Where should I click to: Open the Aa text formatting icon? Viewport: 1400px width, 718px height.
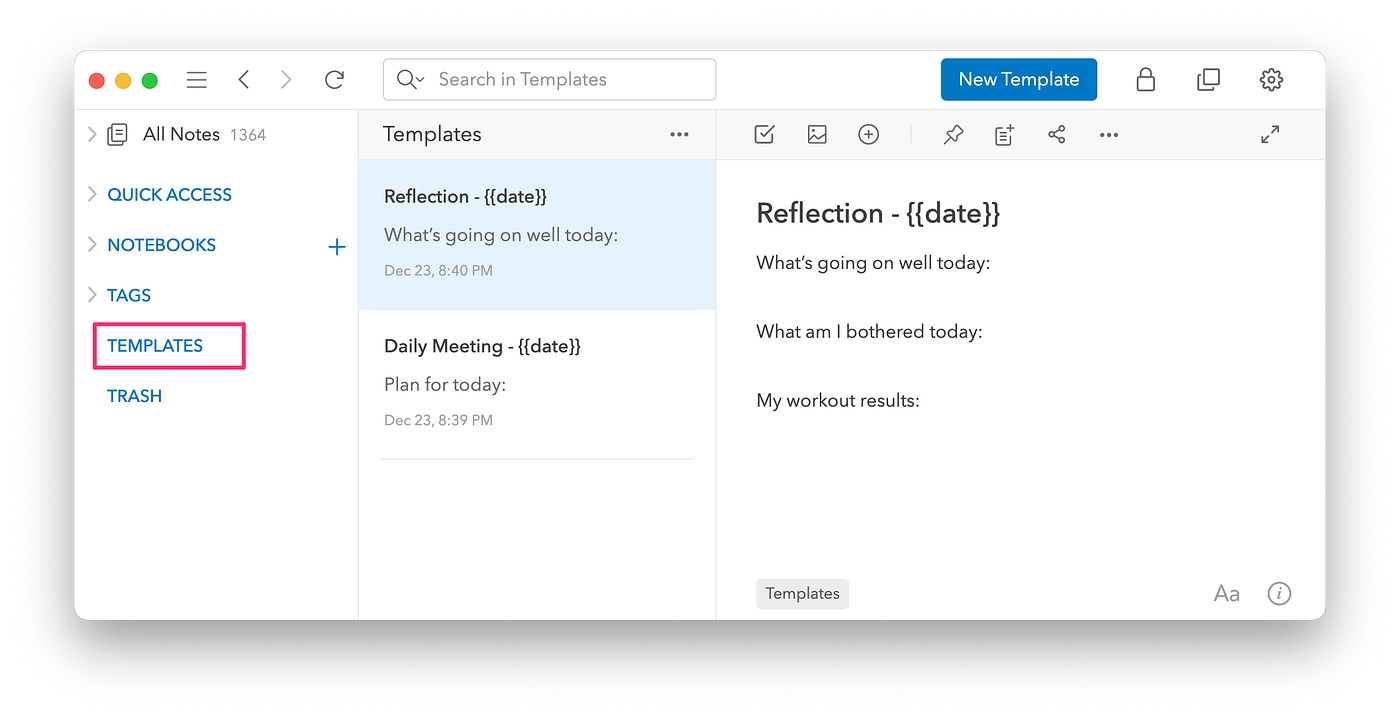tap(1226, 594)
